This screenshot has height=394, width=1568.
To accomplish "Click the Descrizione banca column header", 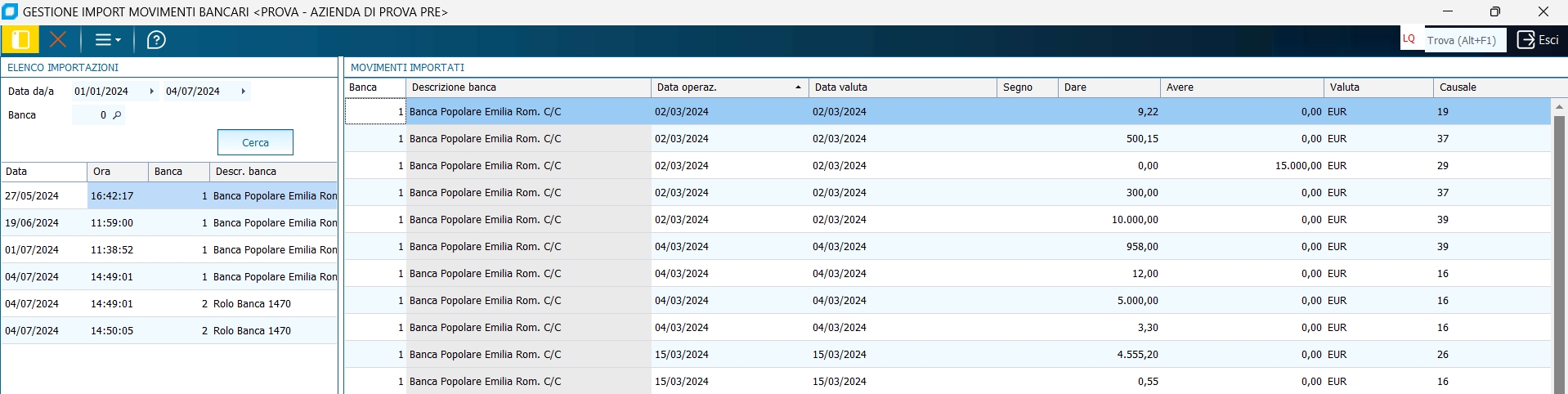I will [x=527, y=87].
